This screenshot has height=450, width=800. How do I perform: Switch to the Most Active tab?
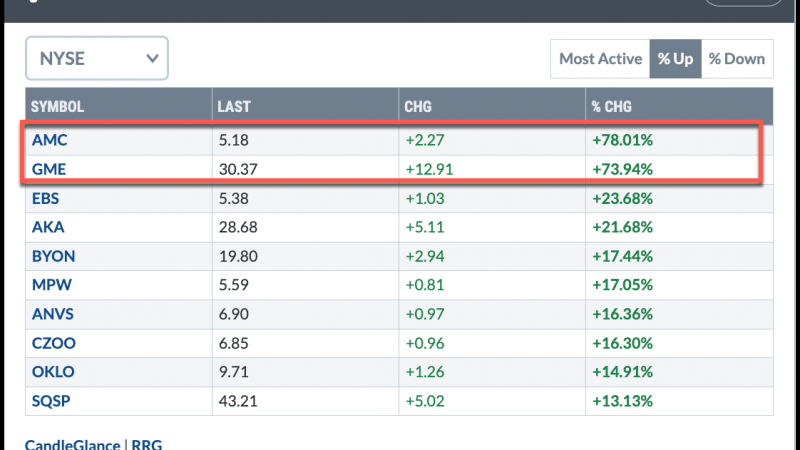pos(600,59)
